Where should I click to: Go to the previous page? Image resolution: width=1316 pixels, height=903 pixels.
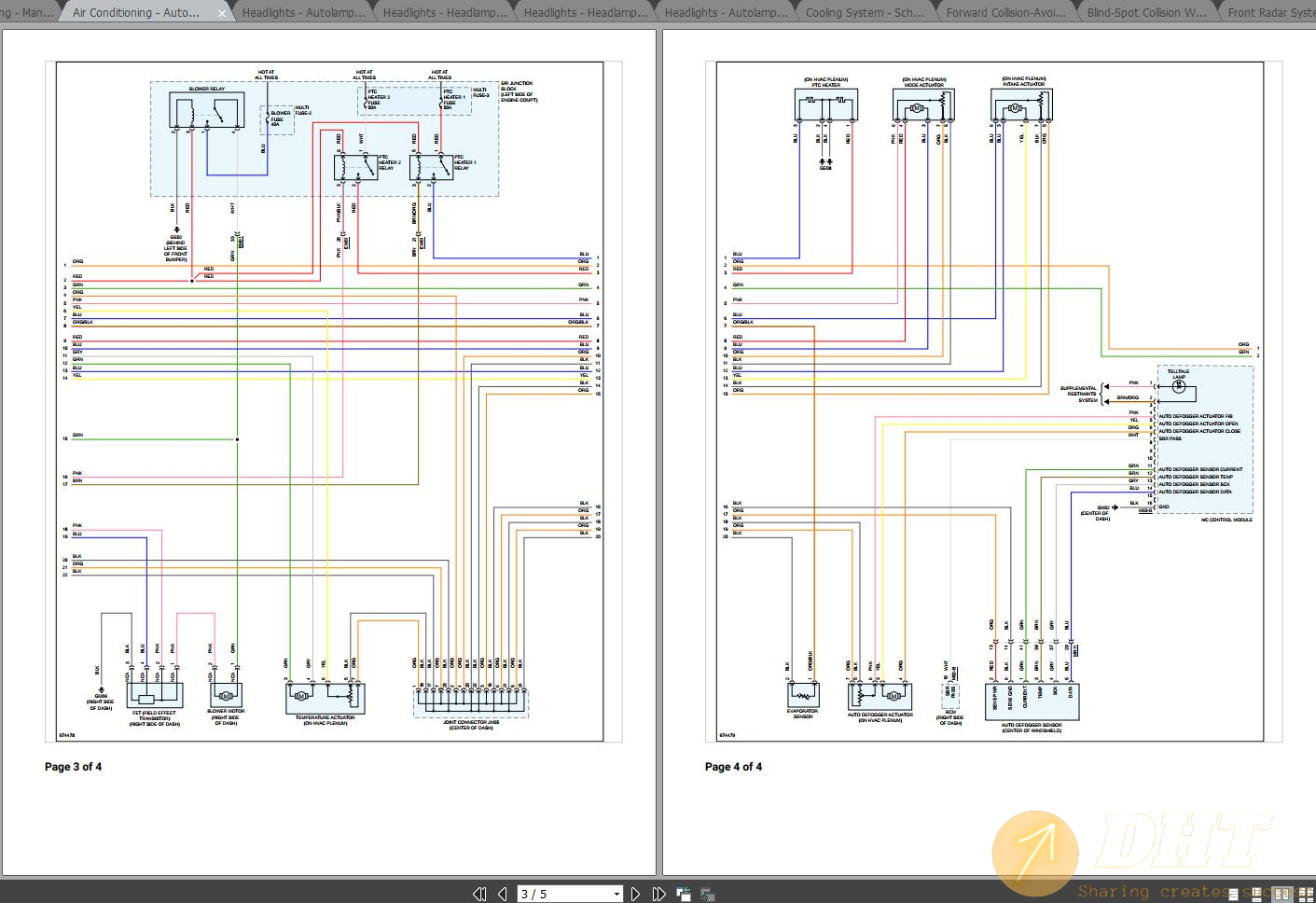503,894
